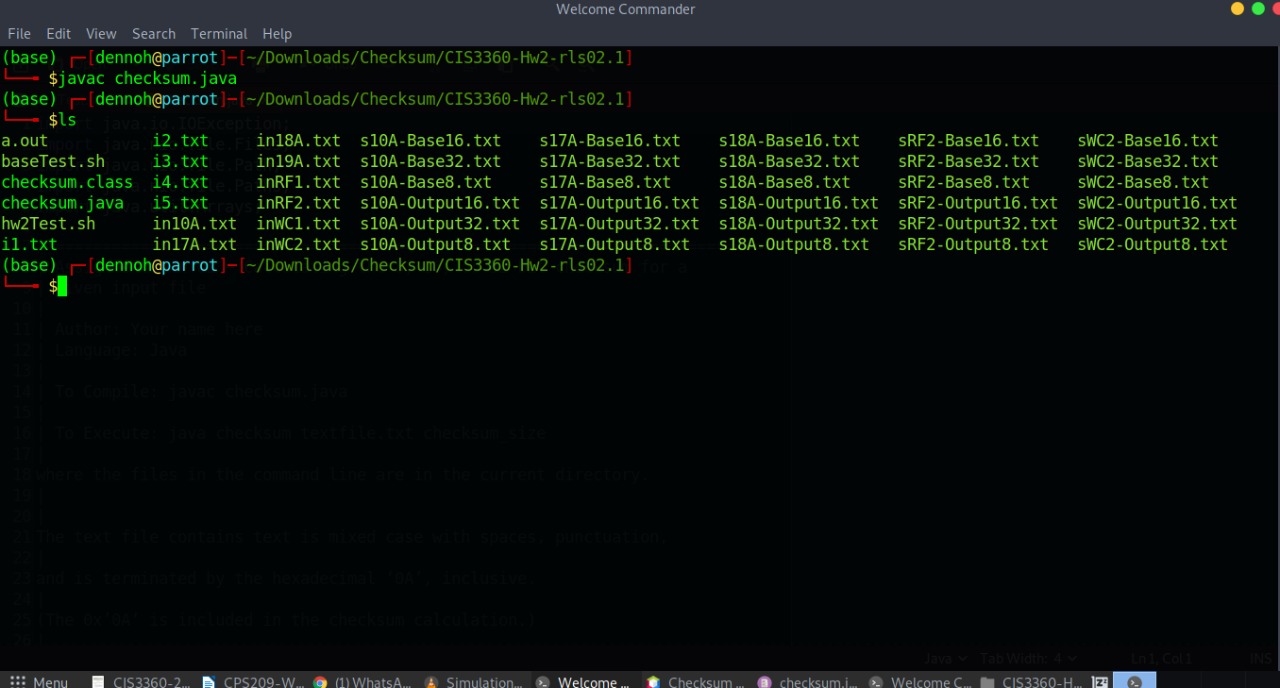Click the terminal prompt cursor line

point(62,287)
